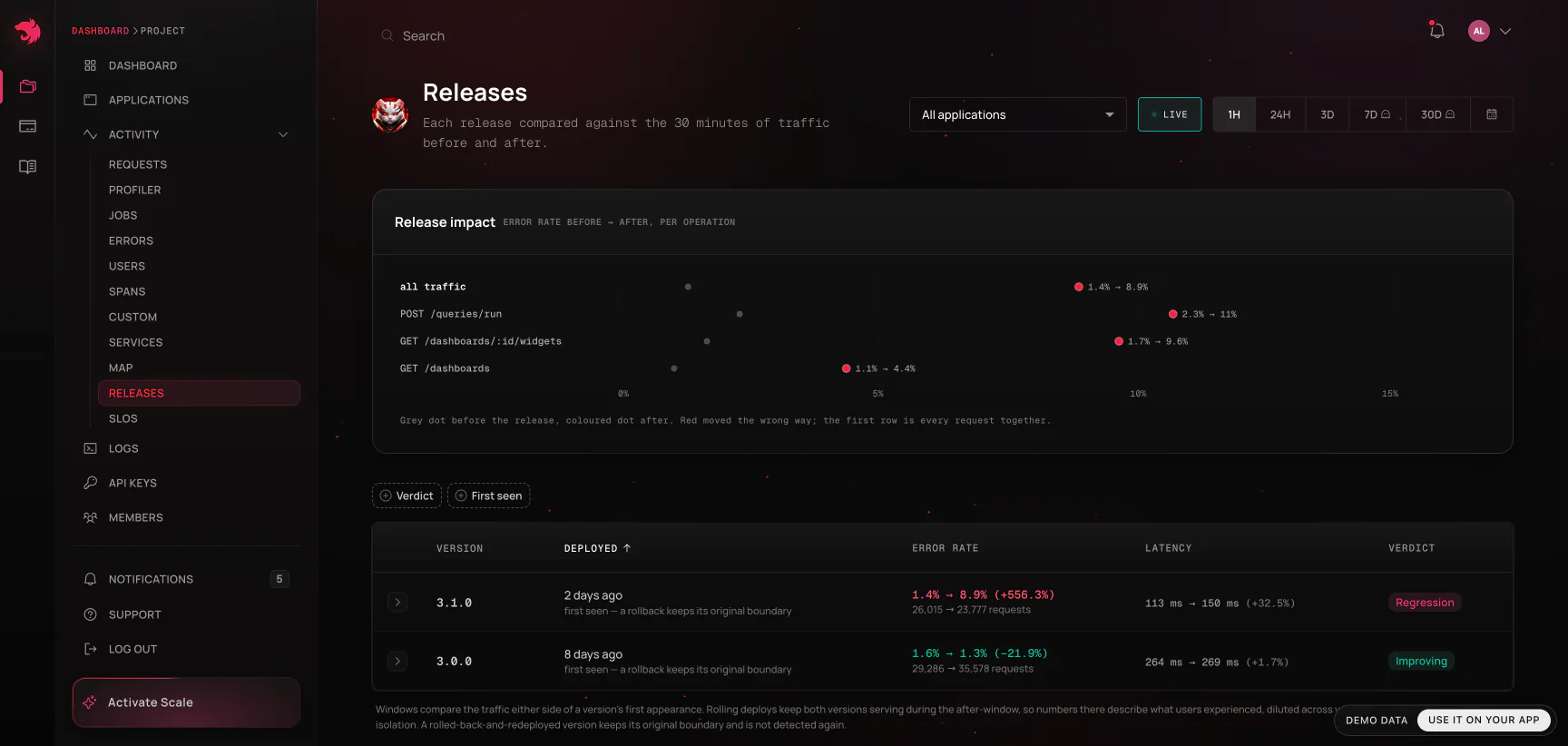
Task: Click the Releases tiger mascot image
Action: coord(390,114)
